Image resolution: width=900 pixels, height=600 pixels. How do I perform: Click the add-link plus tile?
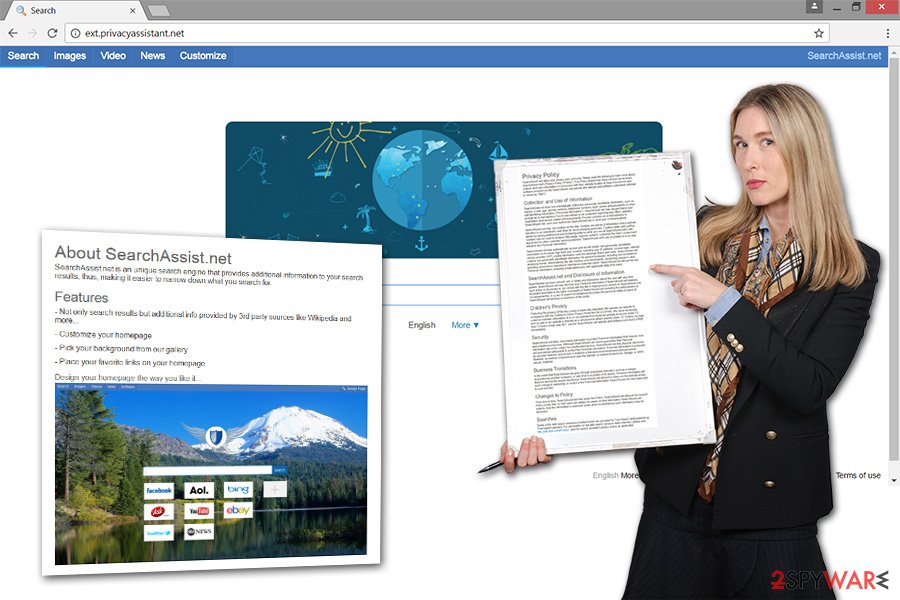[x=275, y=489]
